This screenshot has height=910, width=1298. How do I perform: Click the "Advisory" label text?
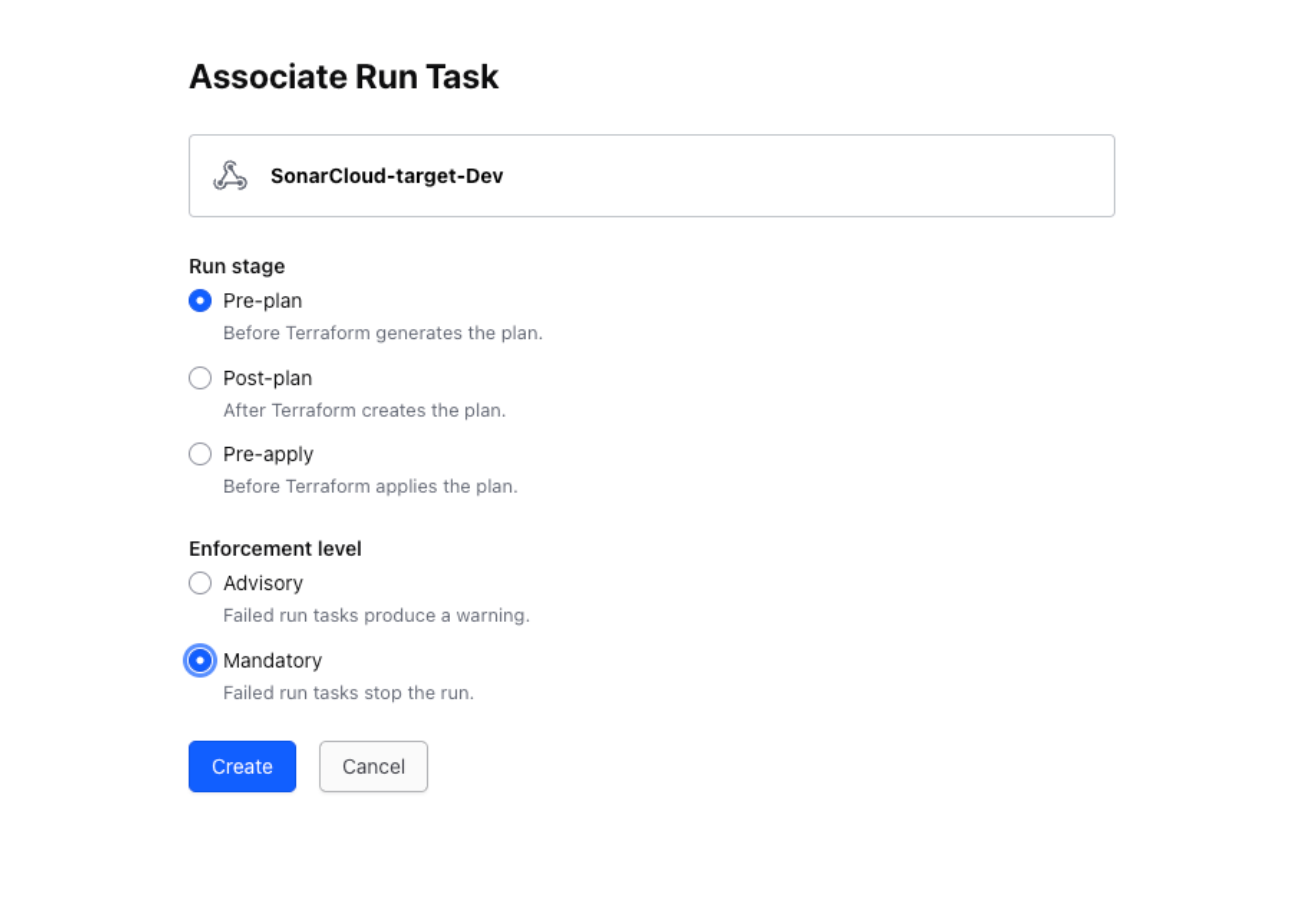pos(263,583)
